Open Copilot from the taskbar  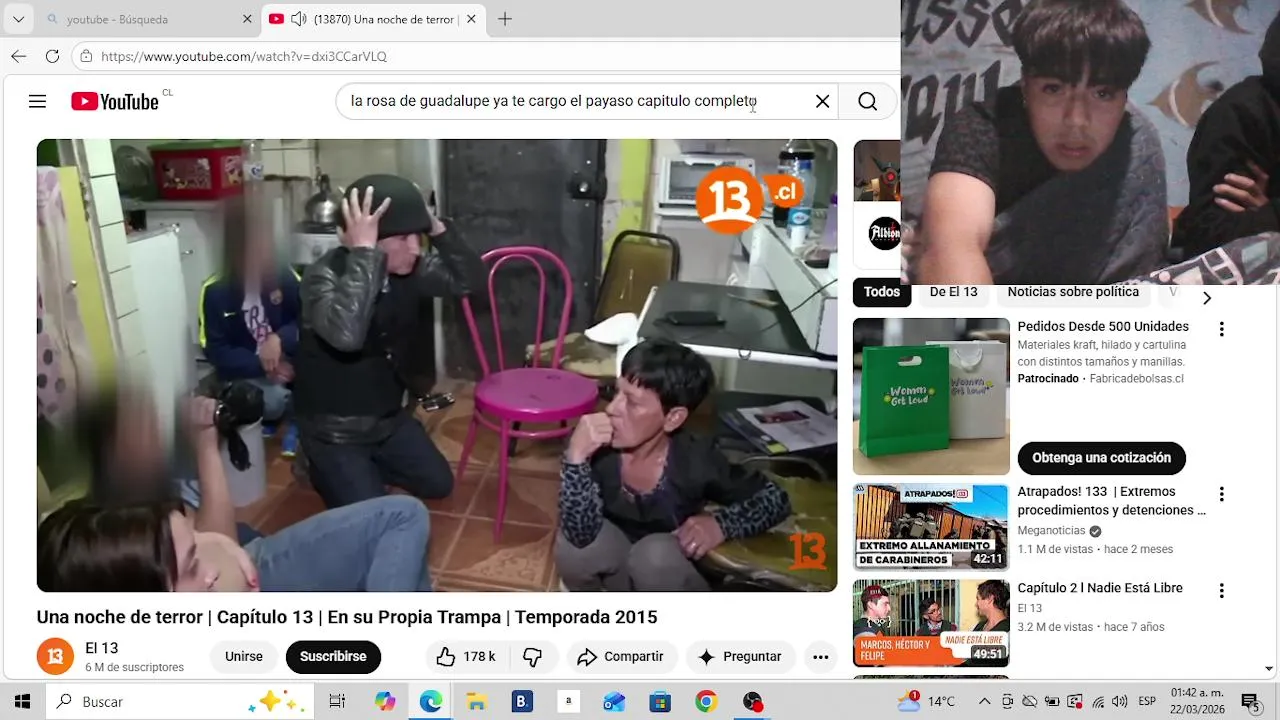tap(385, 702)
